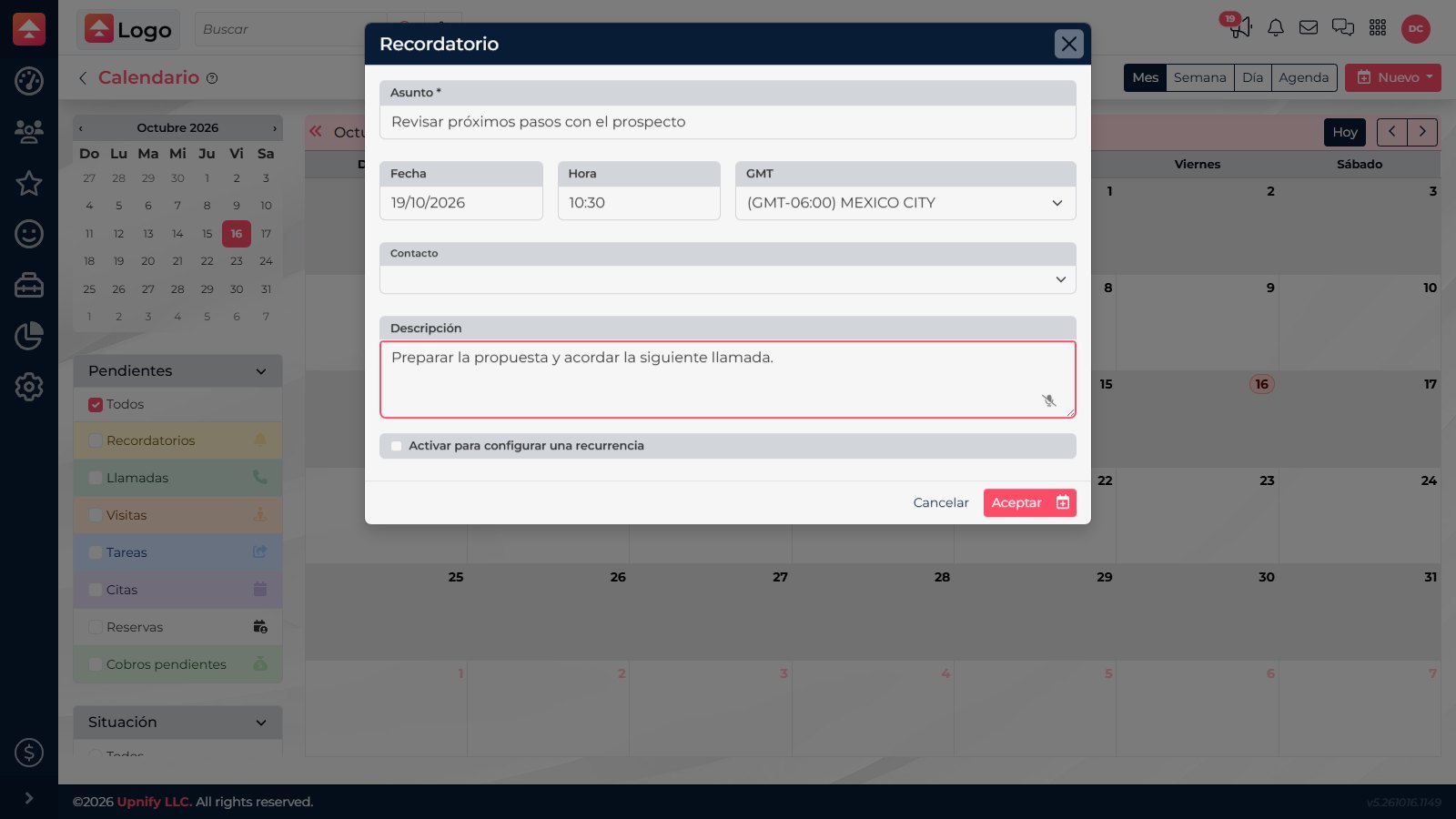This screenshot has height=819, width=1456.
Task: Open the apps grid icon
Action: [1378, 27]
